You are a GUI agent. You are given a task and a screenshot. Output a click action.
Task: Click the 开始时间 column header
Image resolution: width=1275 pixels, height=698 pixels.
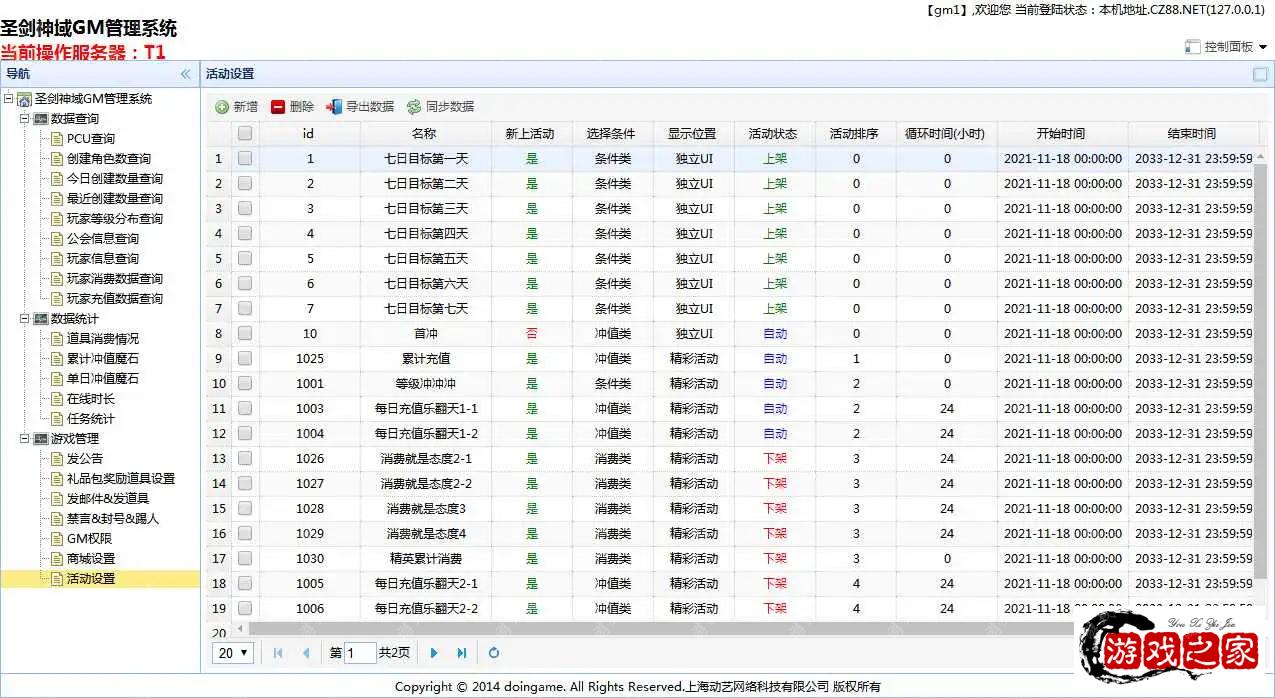[x=1061, y=133]
